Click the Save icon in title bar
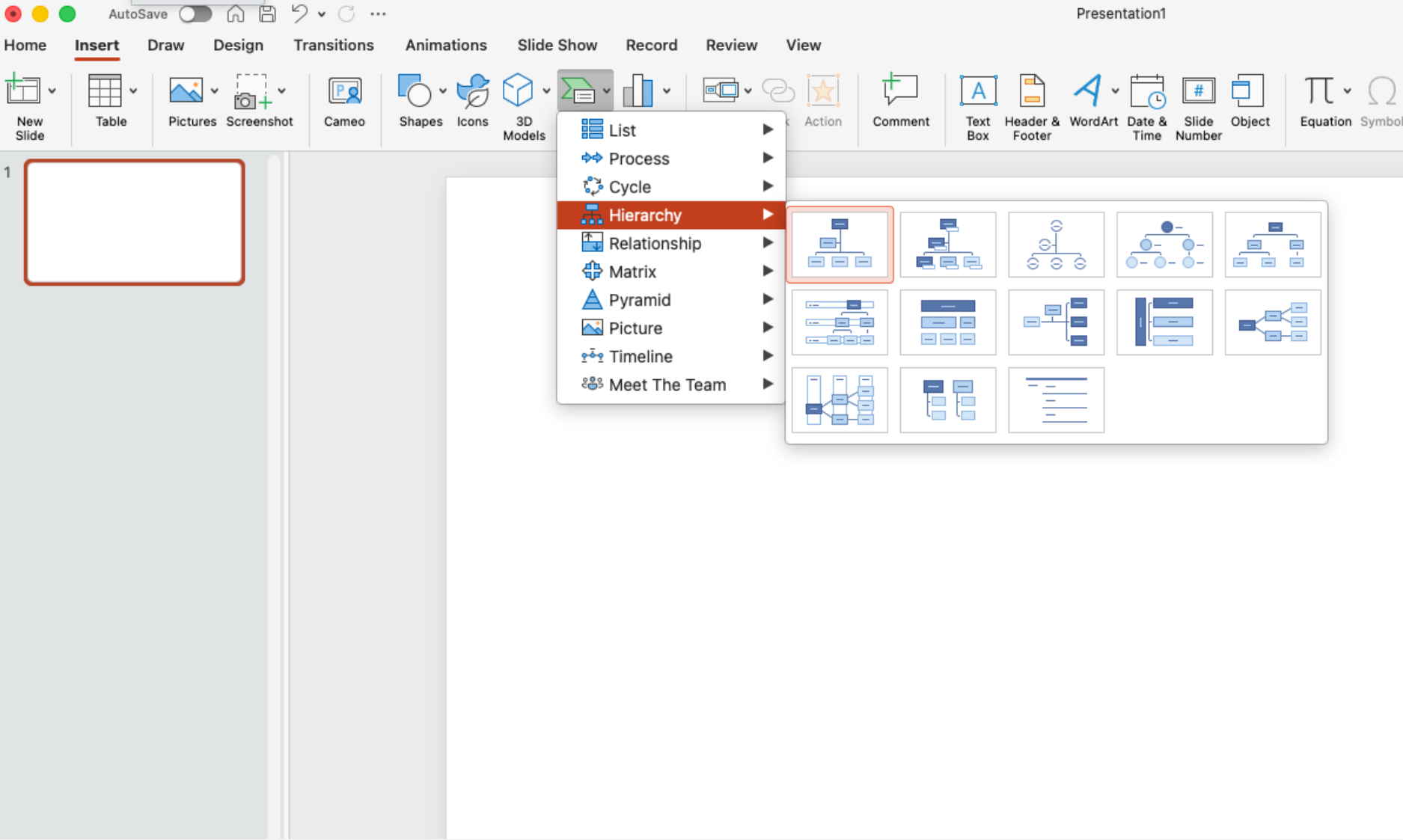Viewport: 1403px width, 840px height. [267, 14]
